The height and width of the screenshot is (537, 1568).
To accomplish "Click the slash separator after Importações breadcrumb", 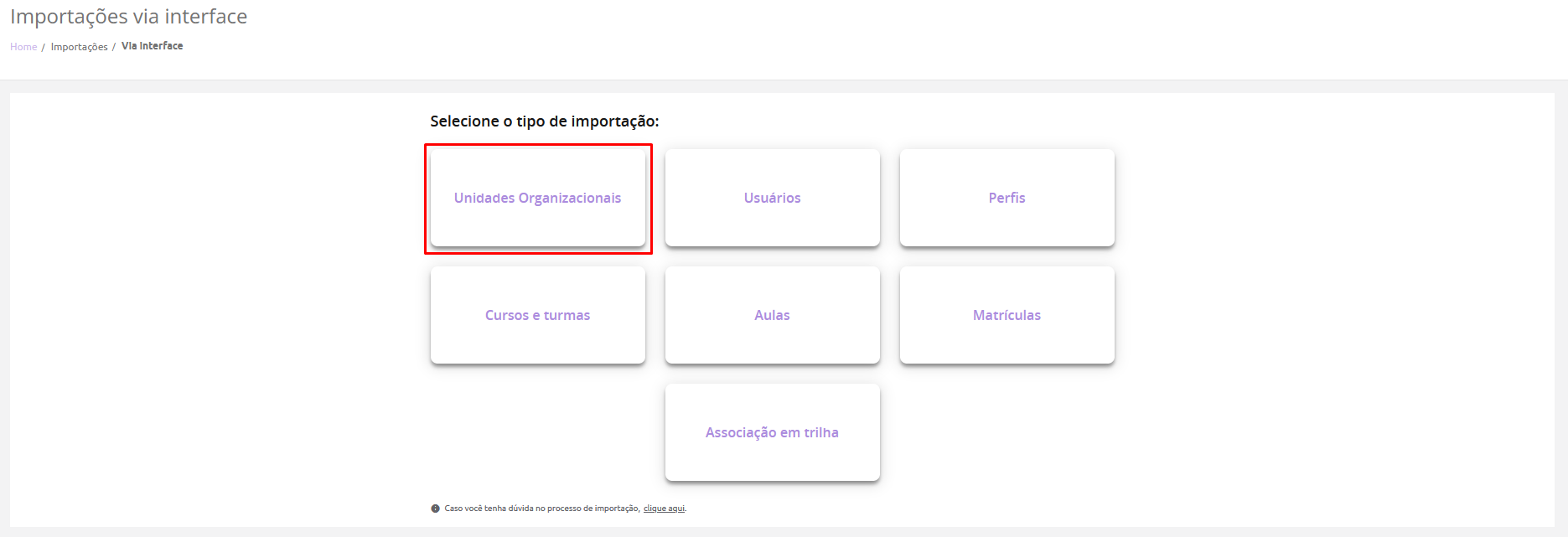I will [114, 47].
